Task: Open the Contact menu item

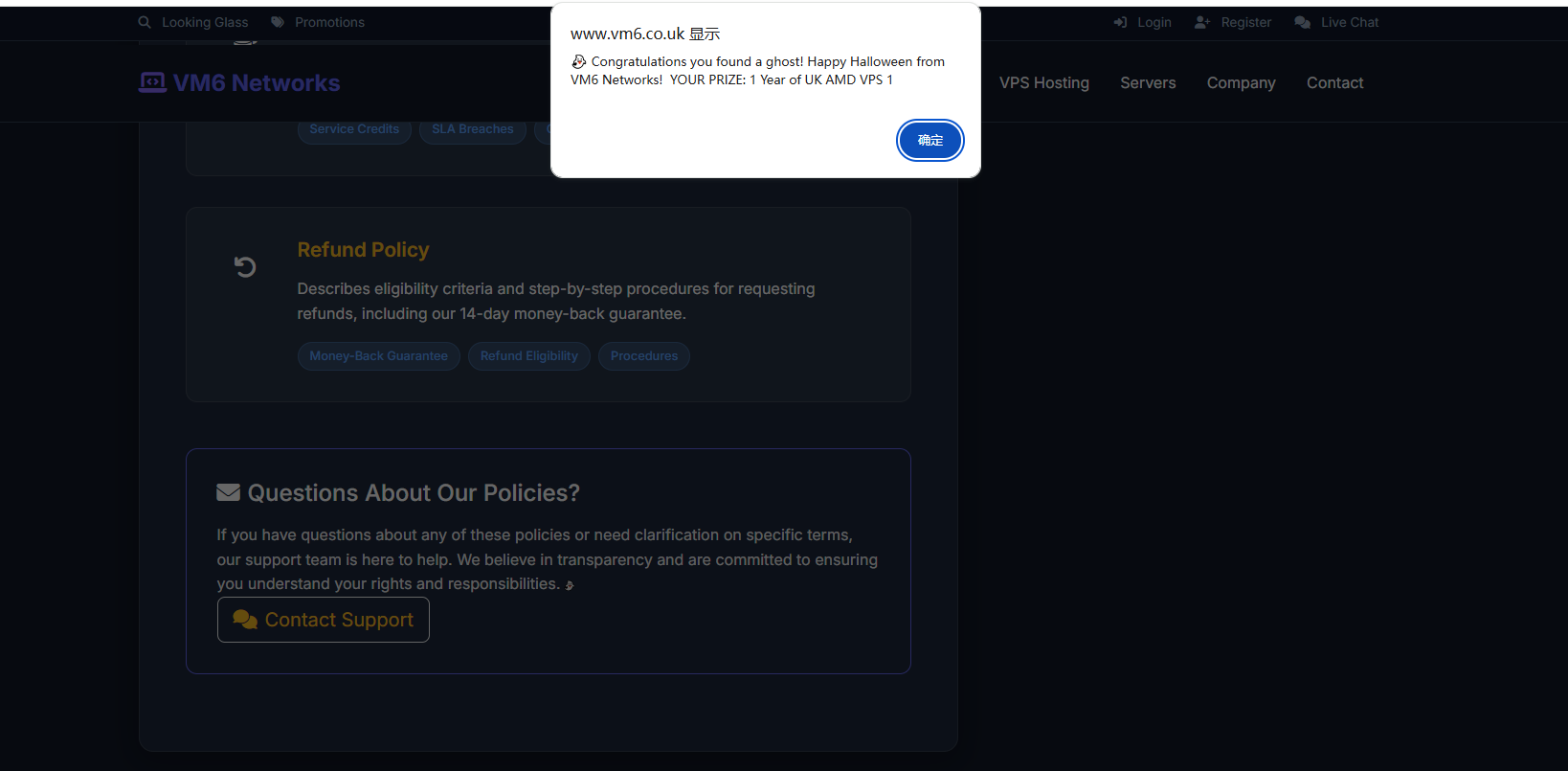Action: pyautogui.click(x=1334, y=82)
